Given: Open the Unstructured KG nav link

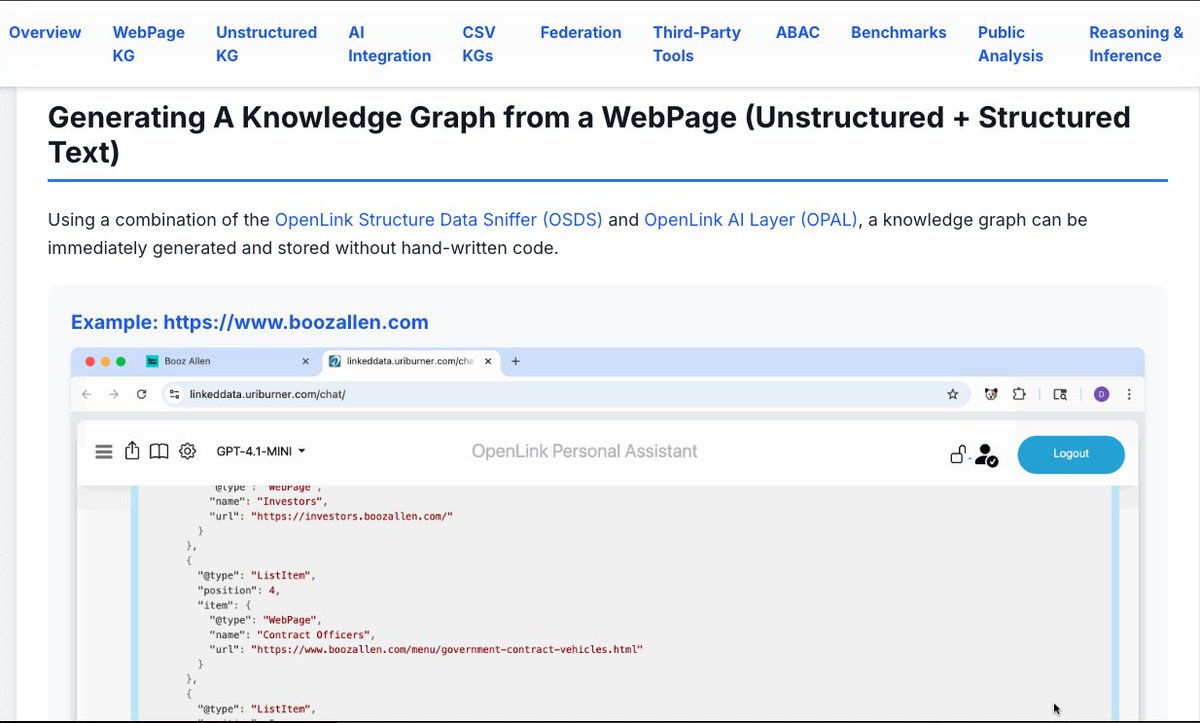Looking at the screenshot, I should coord(266,44).
